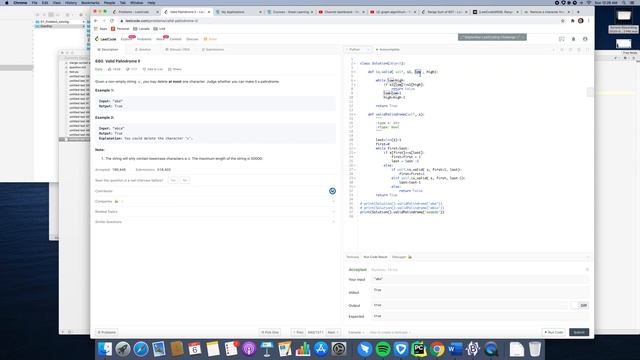Viewport: 640px width, 360px height.
Task: Click the Pick One button
Action: 269,332
